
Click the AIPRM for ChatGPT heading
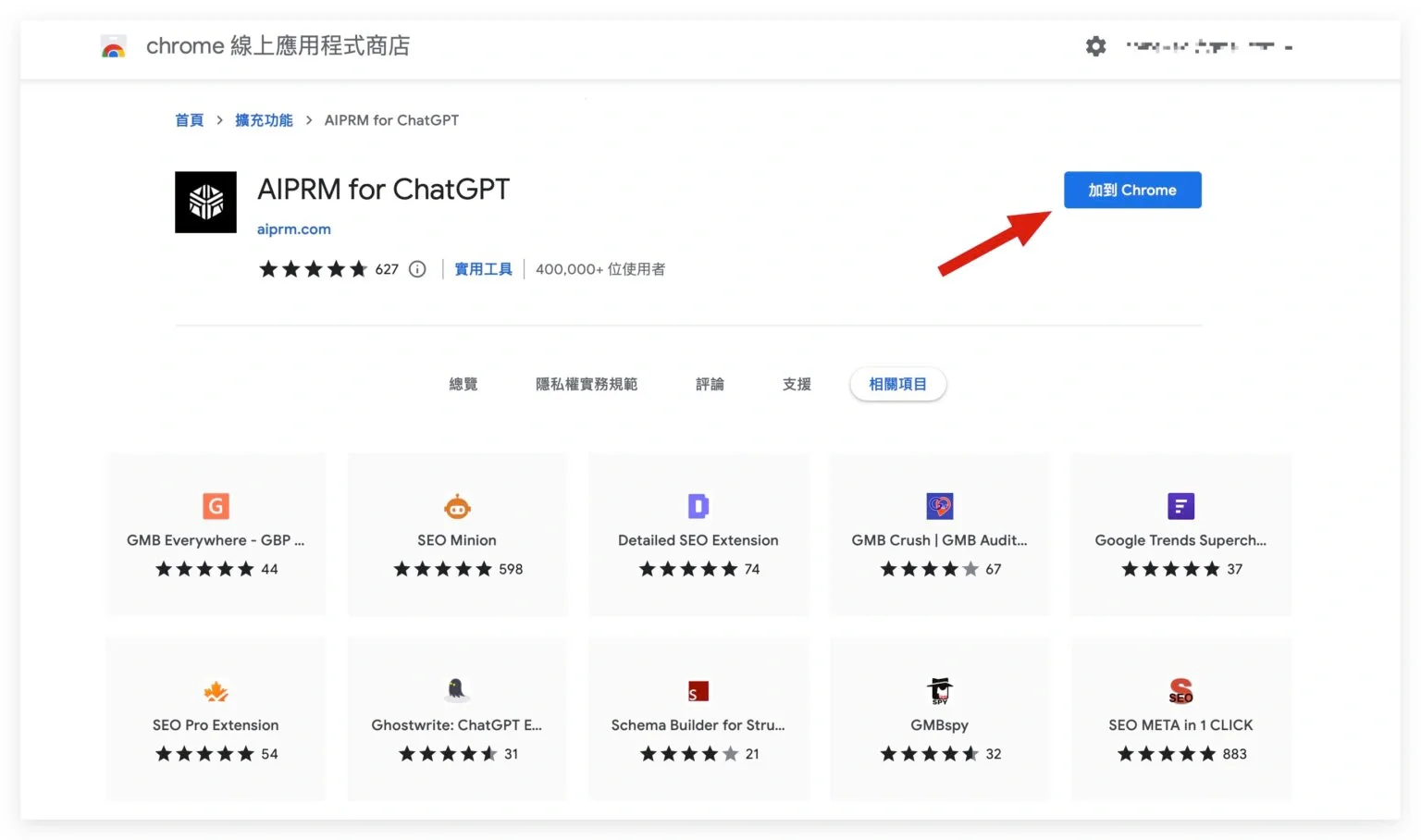point(384,190)
